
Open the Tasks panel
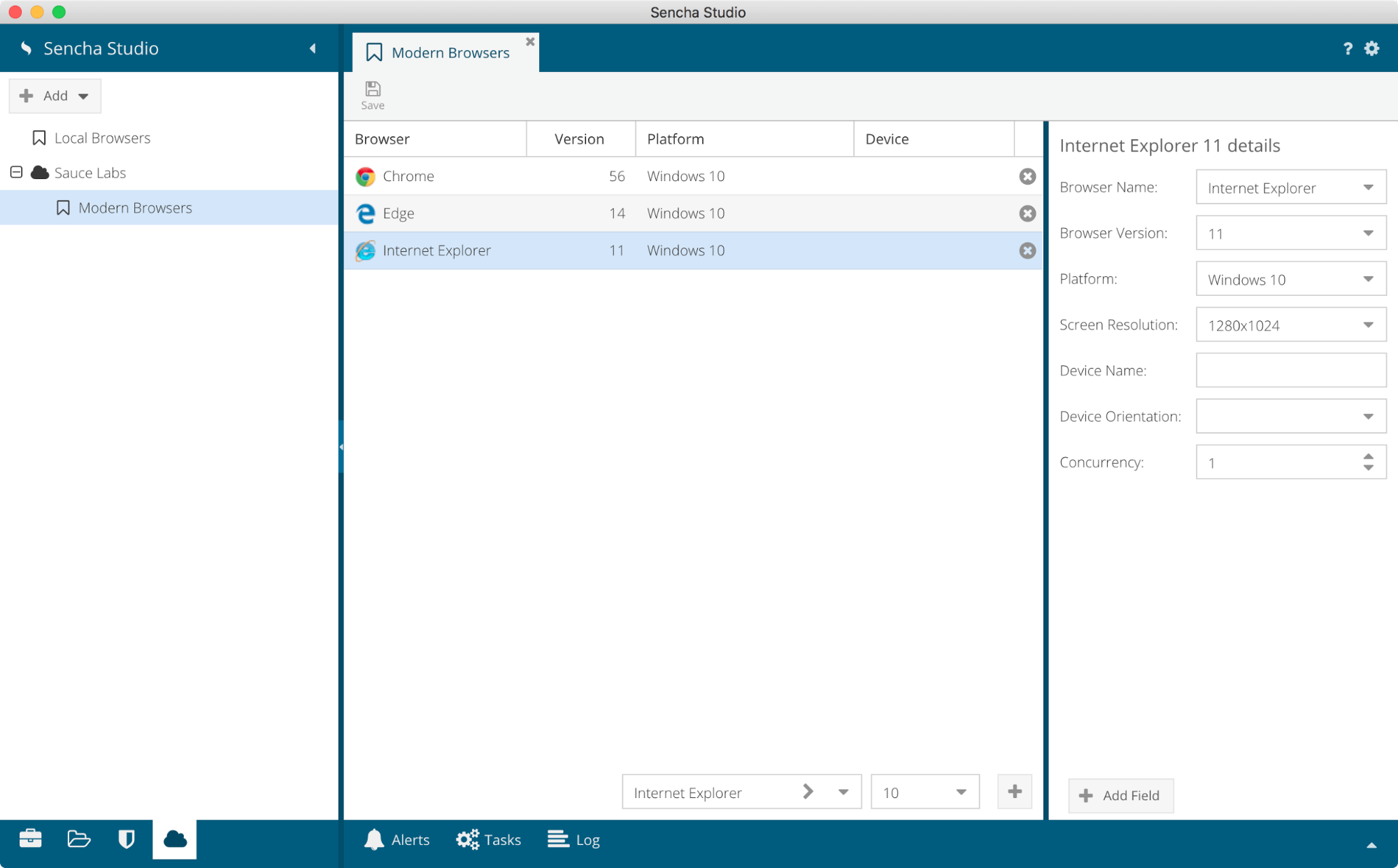[488, 839]
